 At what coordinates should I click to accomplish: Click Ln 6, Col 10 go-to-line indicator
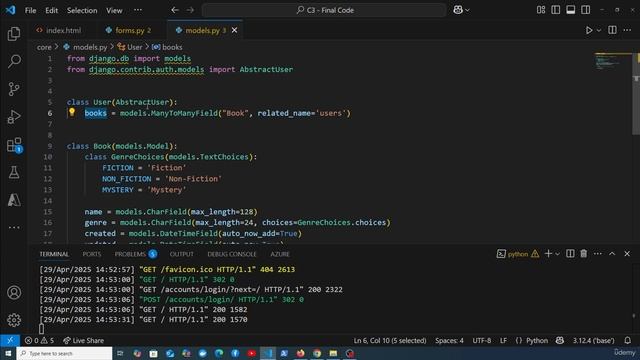390,340
